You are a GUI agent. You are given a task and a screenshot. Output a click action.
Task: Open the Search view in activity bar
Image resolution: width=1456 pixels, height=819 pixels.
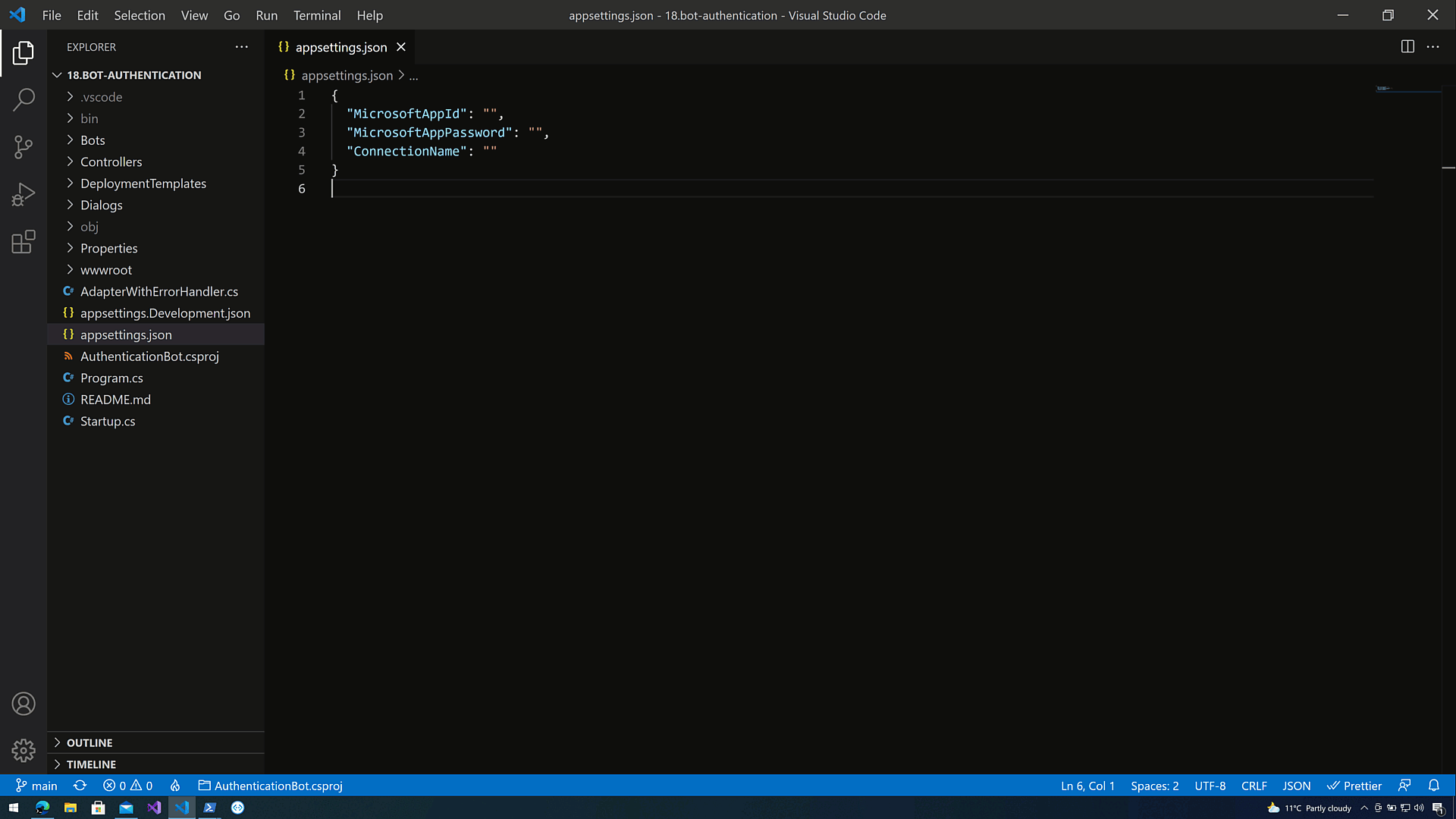click(x=24, y=99)
